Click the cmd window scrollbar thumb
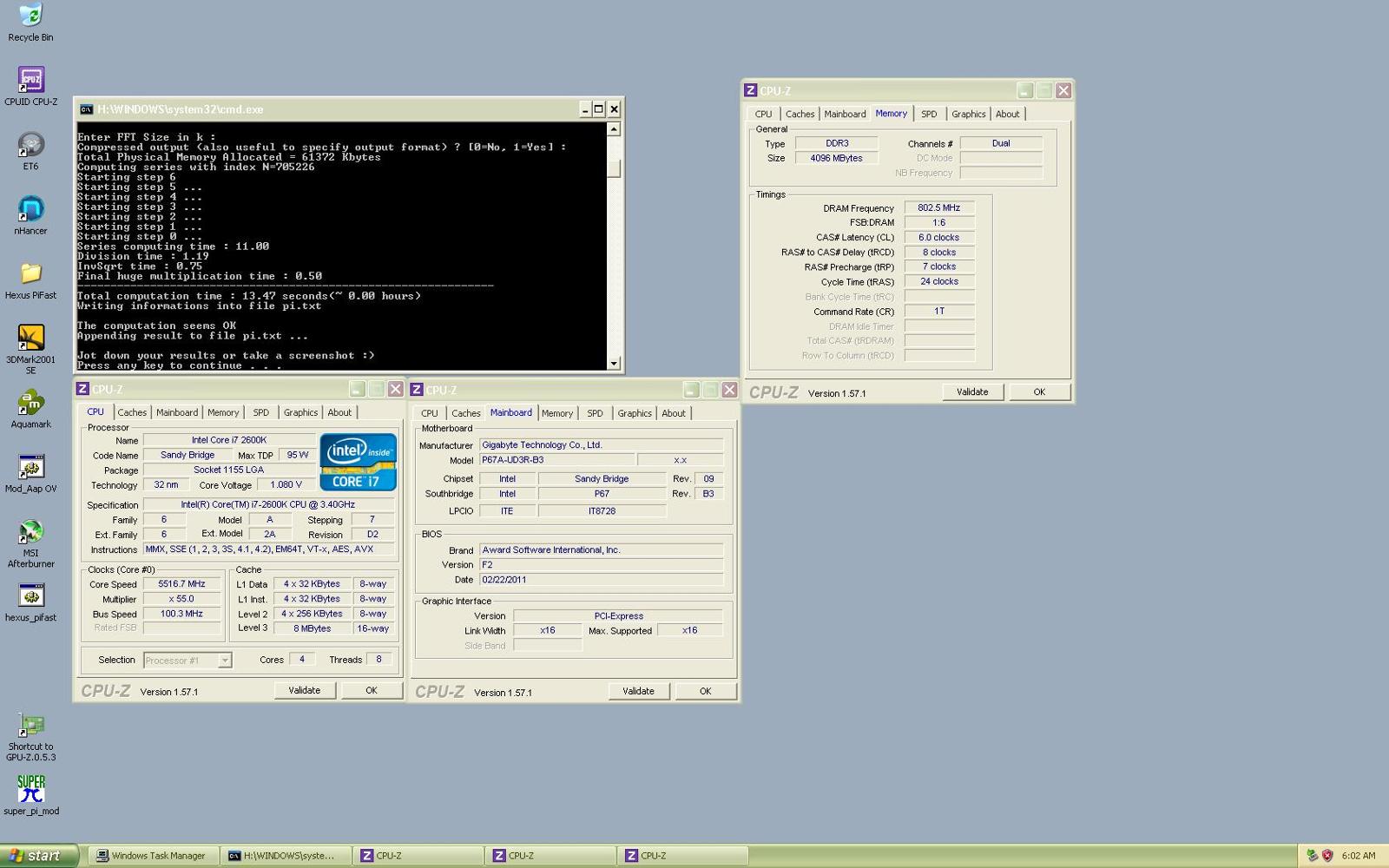The image size is (1389, 868). (614, 168)
